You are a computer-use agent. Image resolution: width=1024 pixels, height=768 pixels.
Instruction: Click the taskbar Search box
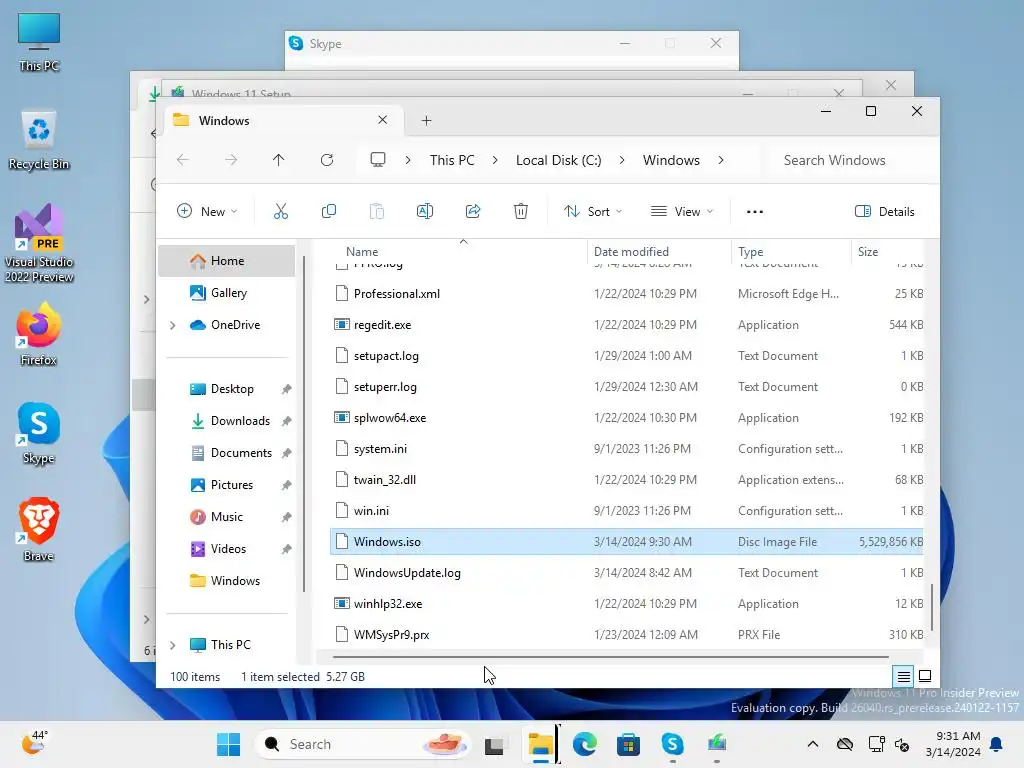tap(363, 744)
